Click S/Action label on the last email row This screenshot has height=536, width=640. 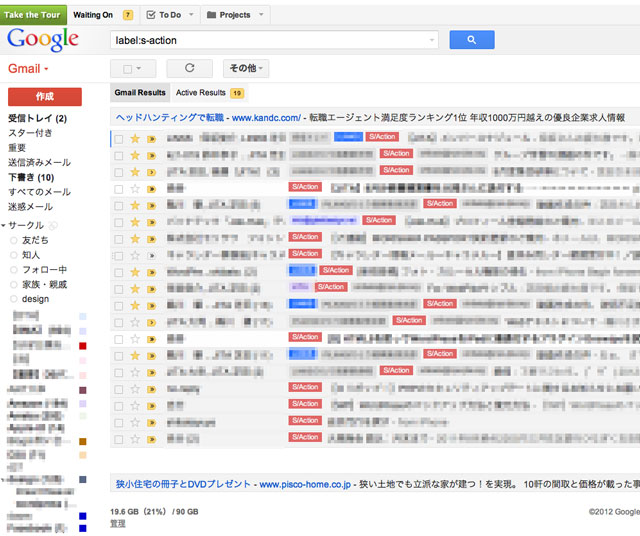[x=305, y=437]
